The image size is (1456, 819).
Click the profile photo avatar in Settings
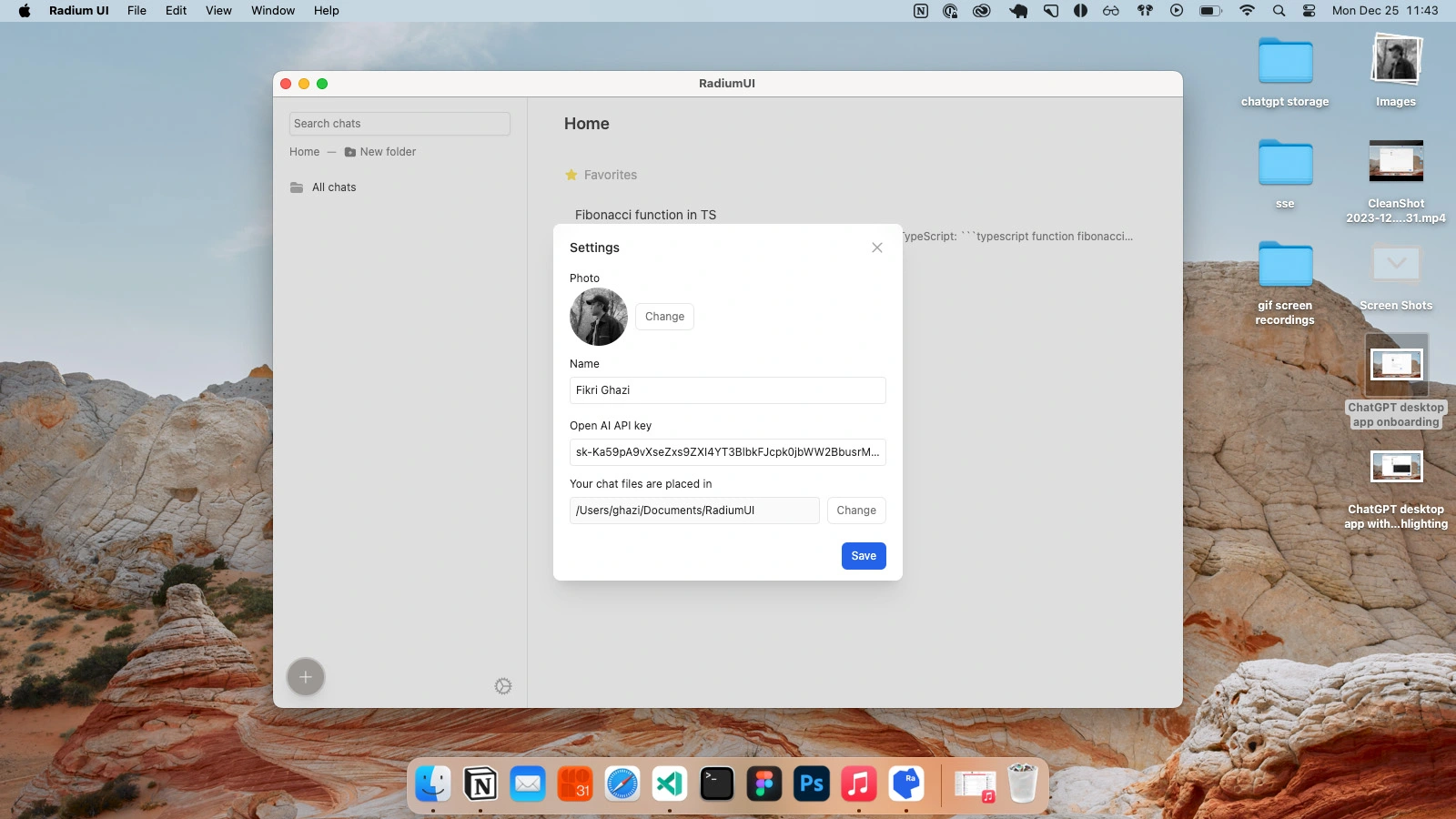pos(599,317)
